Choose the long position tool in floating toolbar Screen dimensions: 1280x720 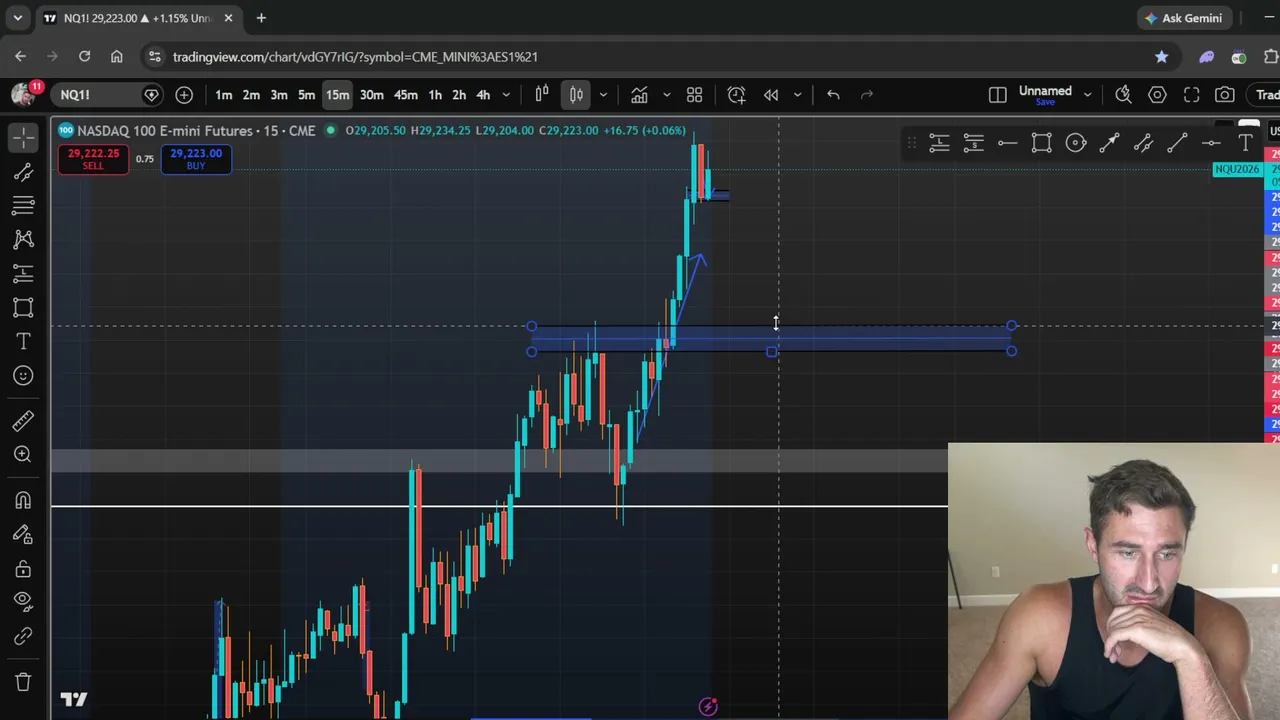939,143
